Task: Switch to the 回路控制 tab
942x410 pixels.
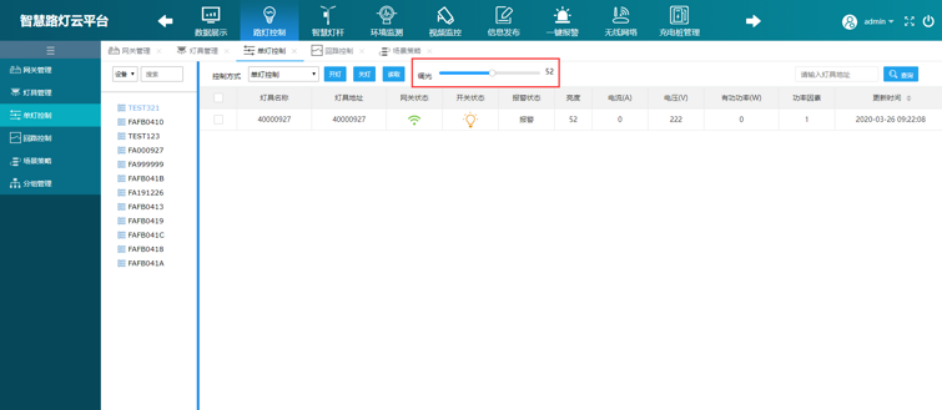Action: pyautogui.click(x=333, y=50)
